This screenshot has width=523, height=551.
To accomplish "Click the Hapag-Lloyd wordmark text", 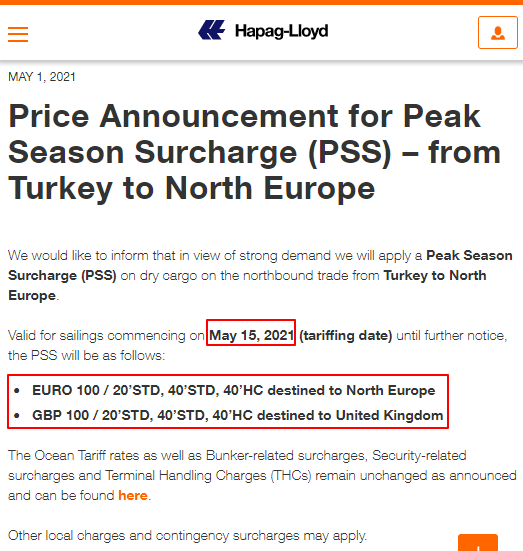I will point(282,31).
